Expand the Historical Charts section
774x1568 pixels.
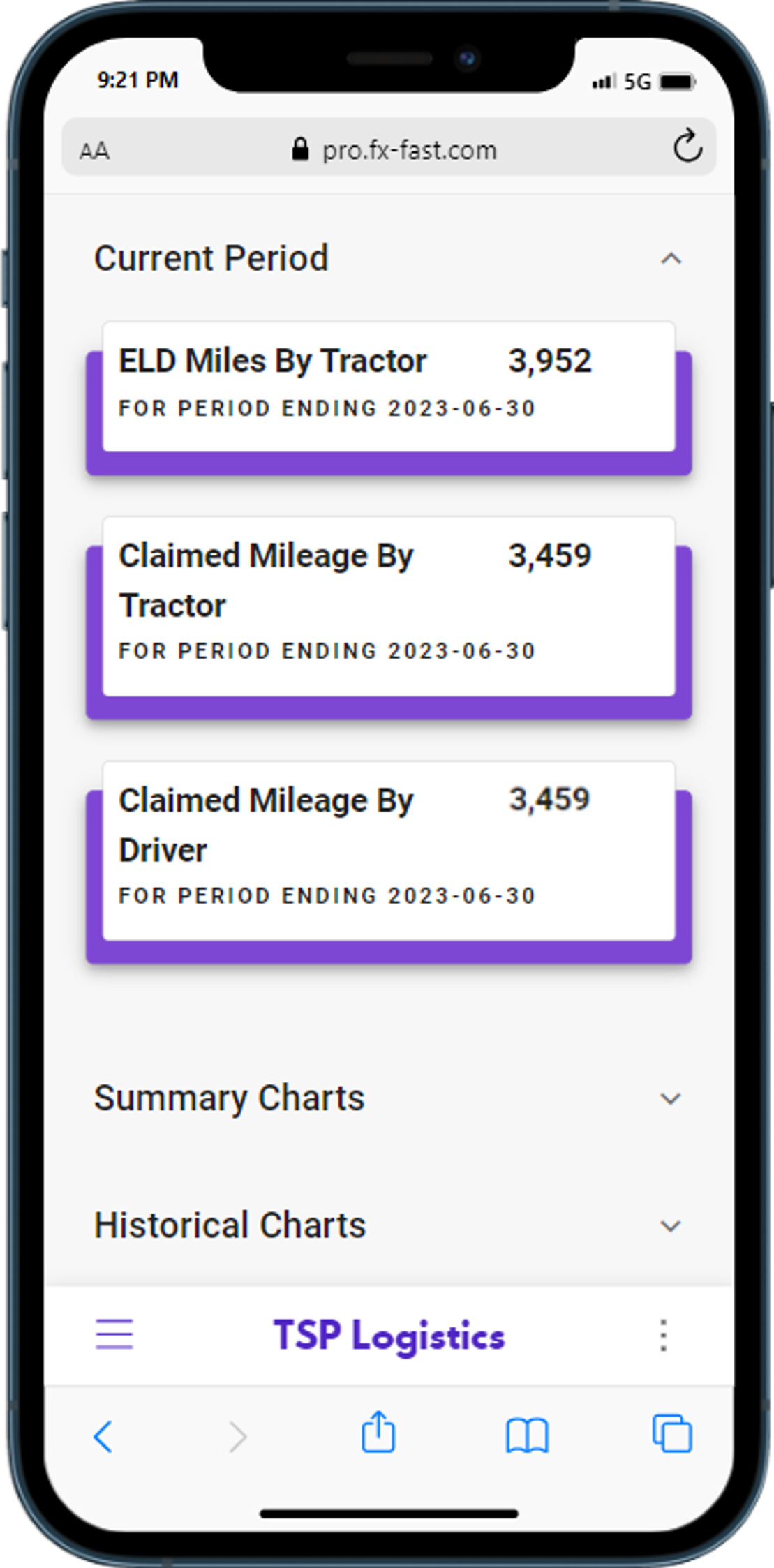click(670, 1225)
